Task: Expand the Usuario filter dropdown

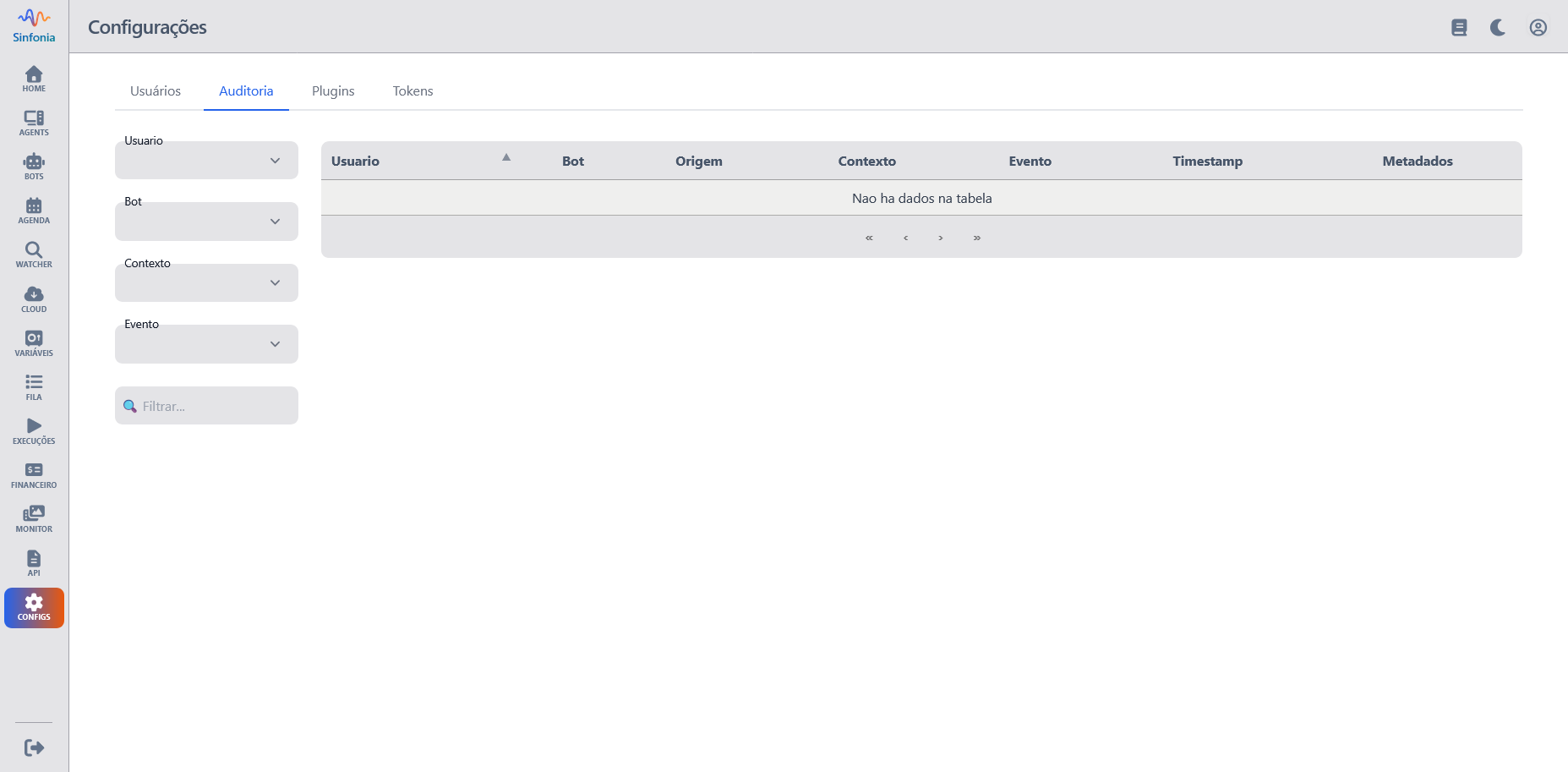Action: click(206, 161)
